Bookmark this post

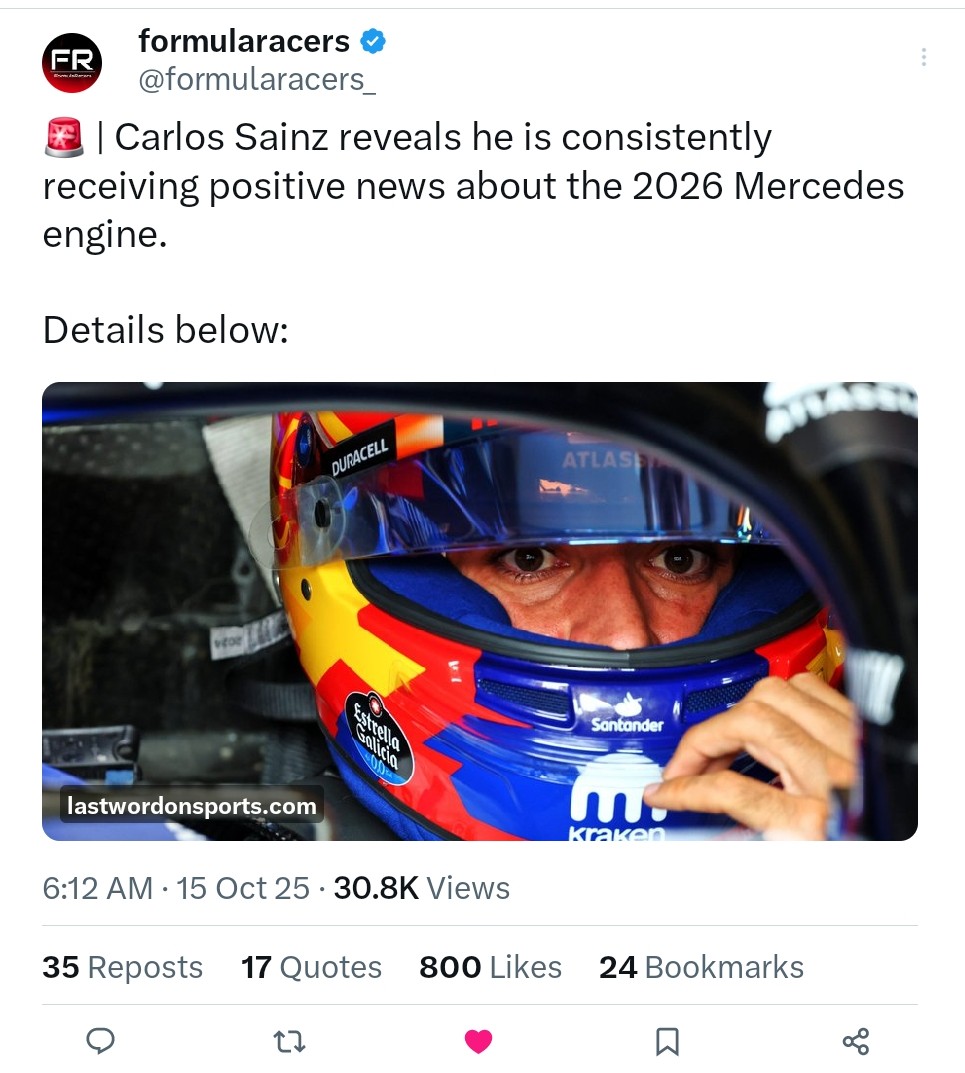[x=667, y=1042]
